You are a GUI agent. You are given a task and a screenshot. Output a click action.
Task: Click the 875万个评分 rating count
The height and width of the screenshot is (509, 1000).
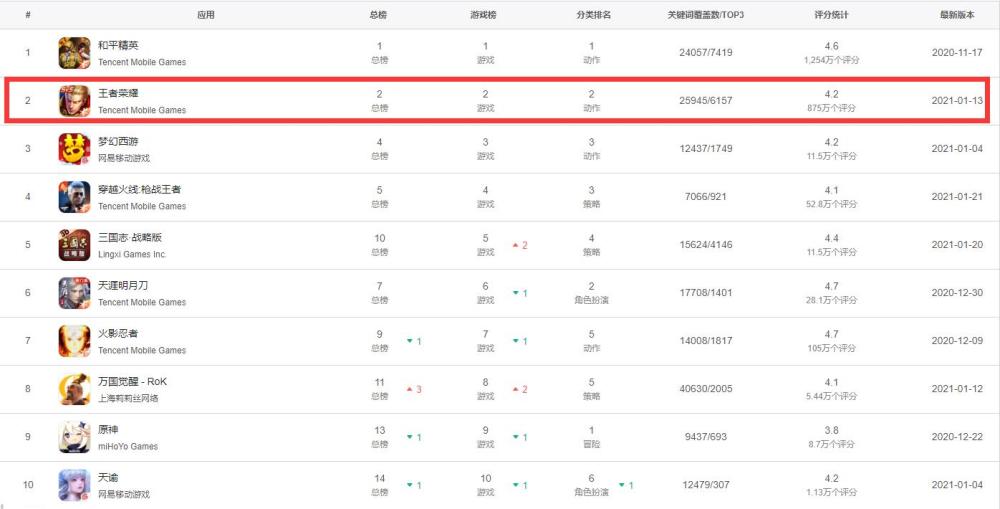(831, 108)
